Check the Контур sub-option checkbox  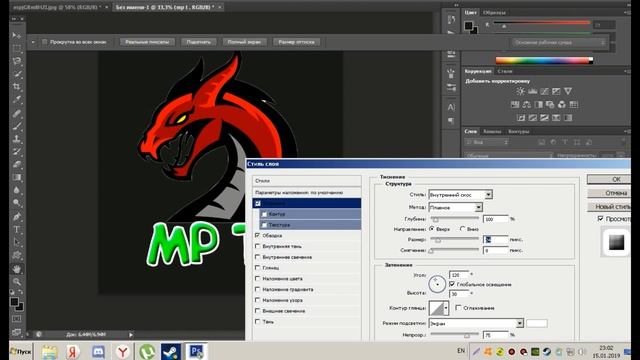(264, 214)
